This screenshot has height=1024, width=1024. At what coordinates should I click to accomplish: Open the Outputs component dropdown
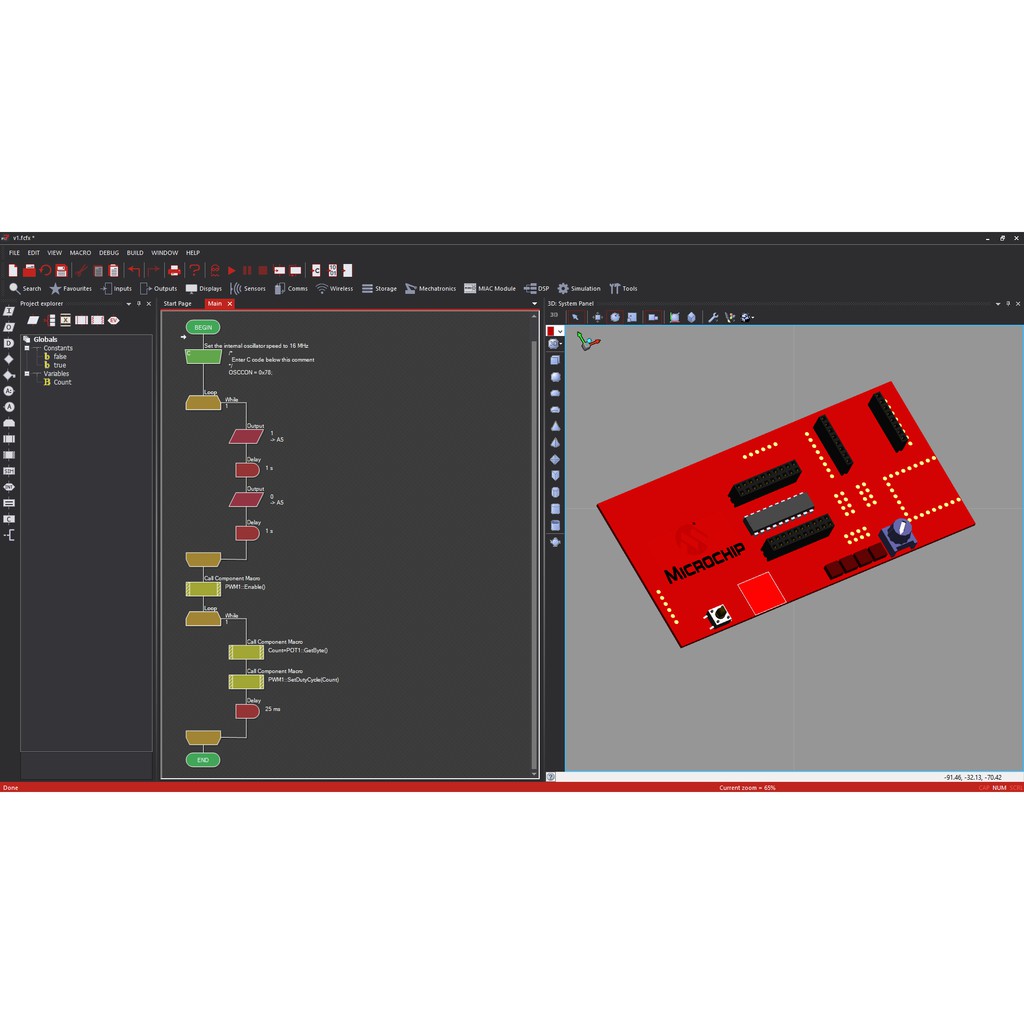(158, 288)
